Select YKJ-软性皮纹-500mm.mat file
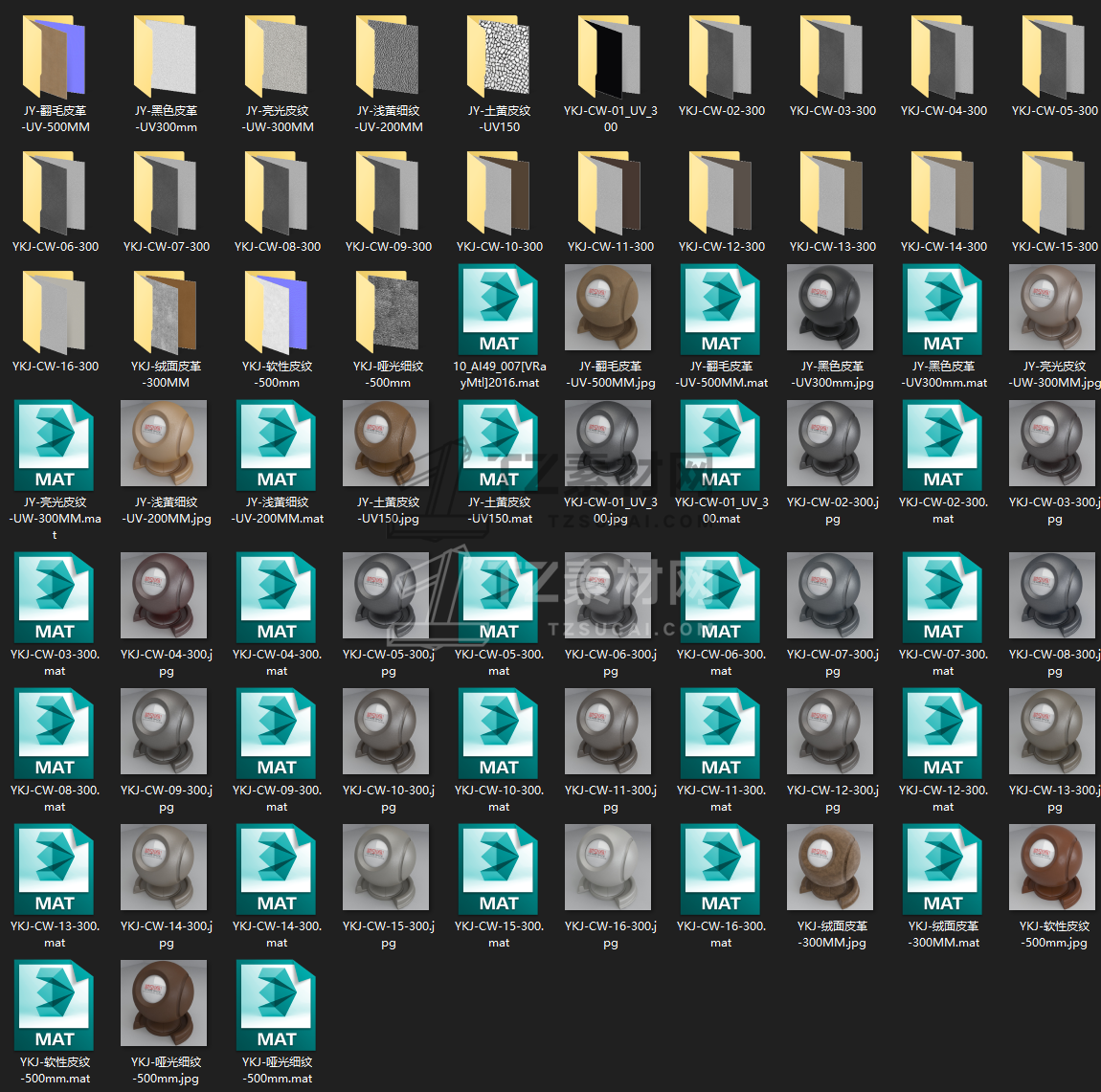This screenshot has height=1092, width=1101. [55, 1005]
